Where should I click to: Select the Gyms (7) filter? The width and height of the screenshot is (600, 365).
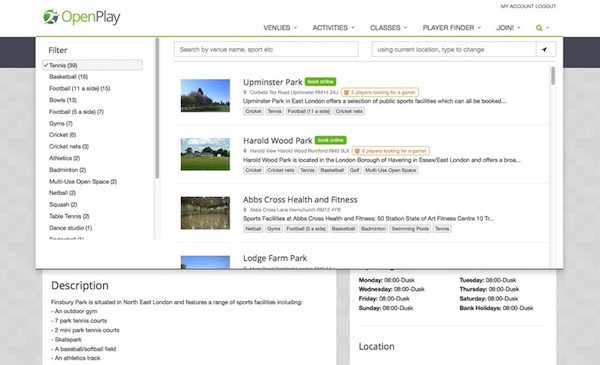60,124
